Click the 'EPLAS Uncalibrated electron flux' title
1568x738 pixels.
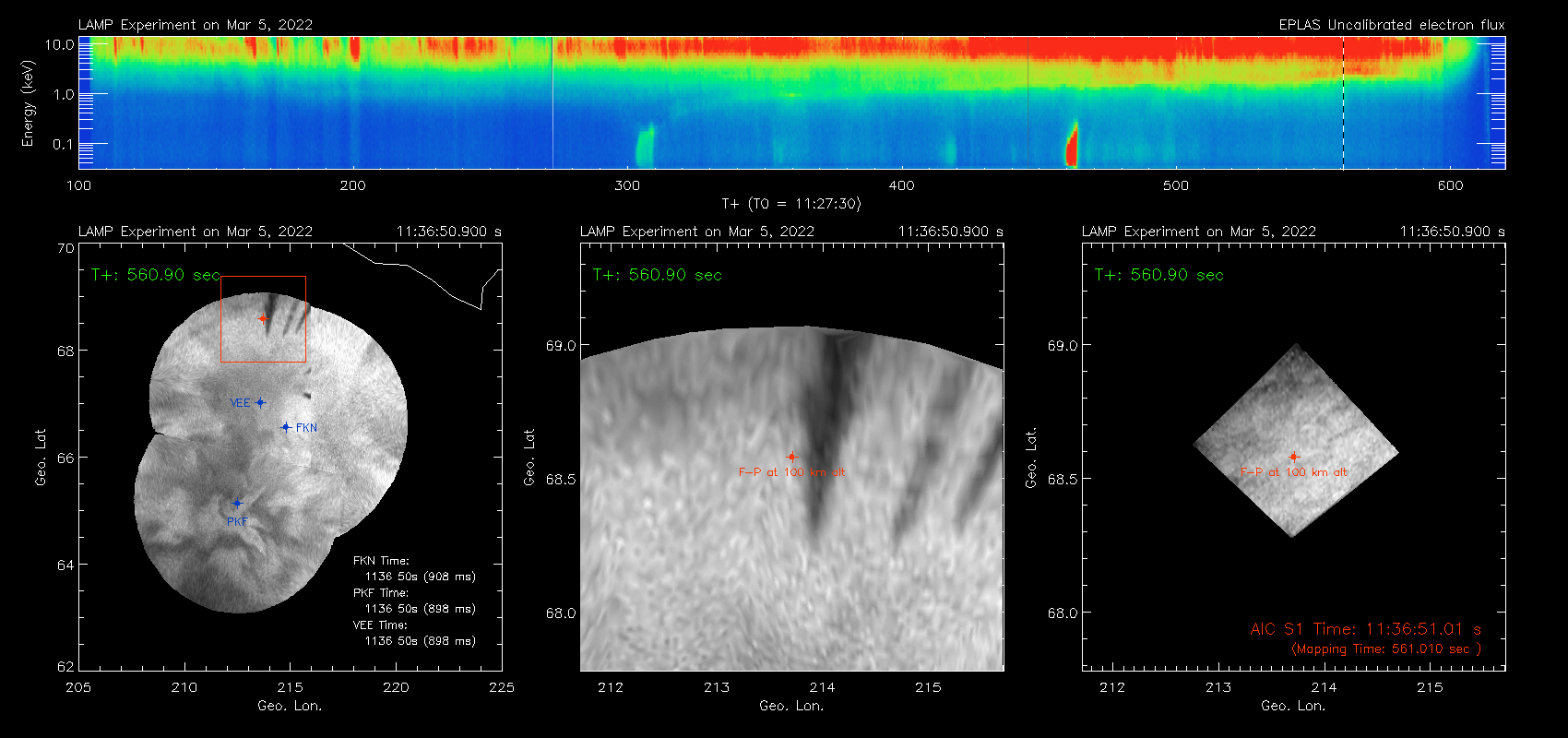tap(1392, 25)
